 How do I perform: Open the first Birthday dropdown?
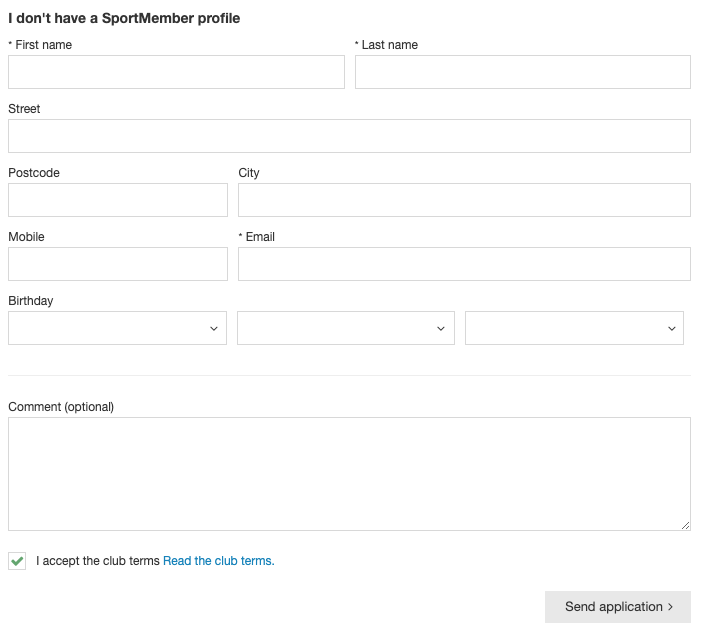coord(117,328)
